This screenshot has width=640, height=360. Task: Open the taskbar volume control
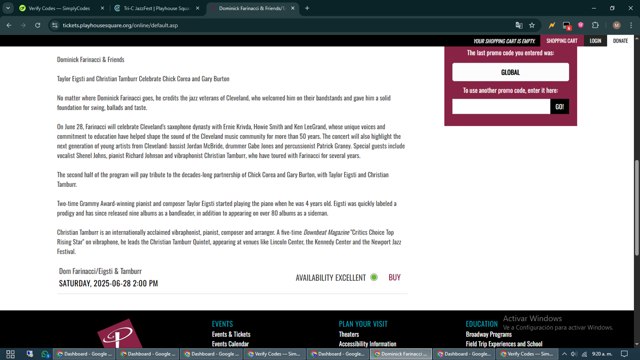574,354
